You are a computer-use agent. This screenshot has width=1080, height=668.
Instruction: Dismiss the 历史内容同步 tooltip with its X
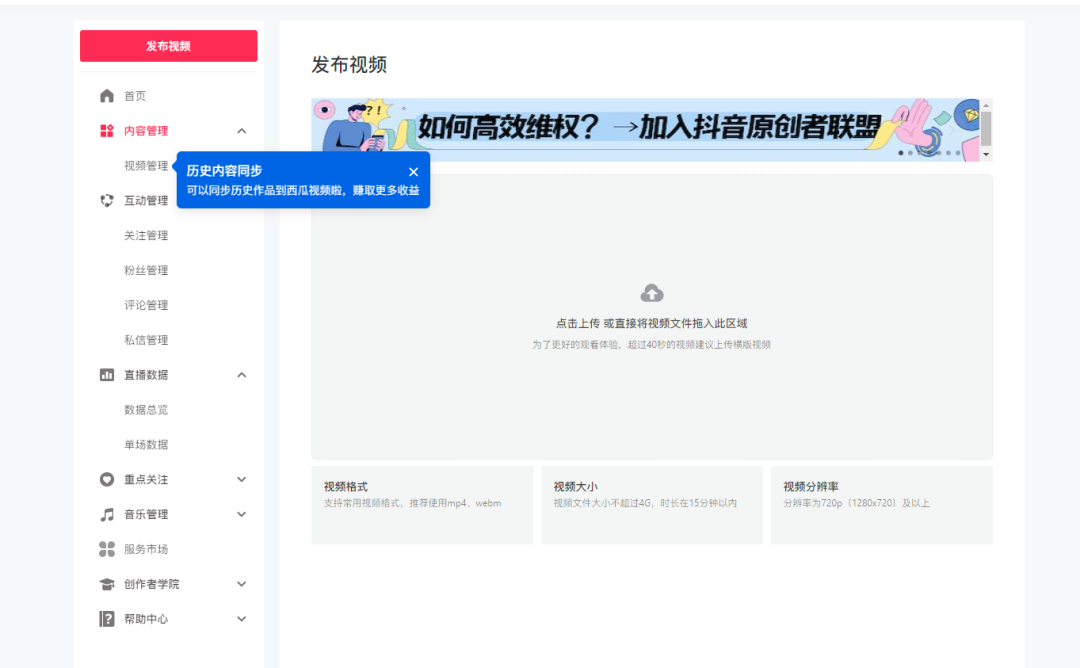(x=413, y=171)
